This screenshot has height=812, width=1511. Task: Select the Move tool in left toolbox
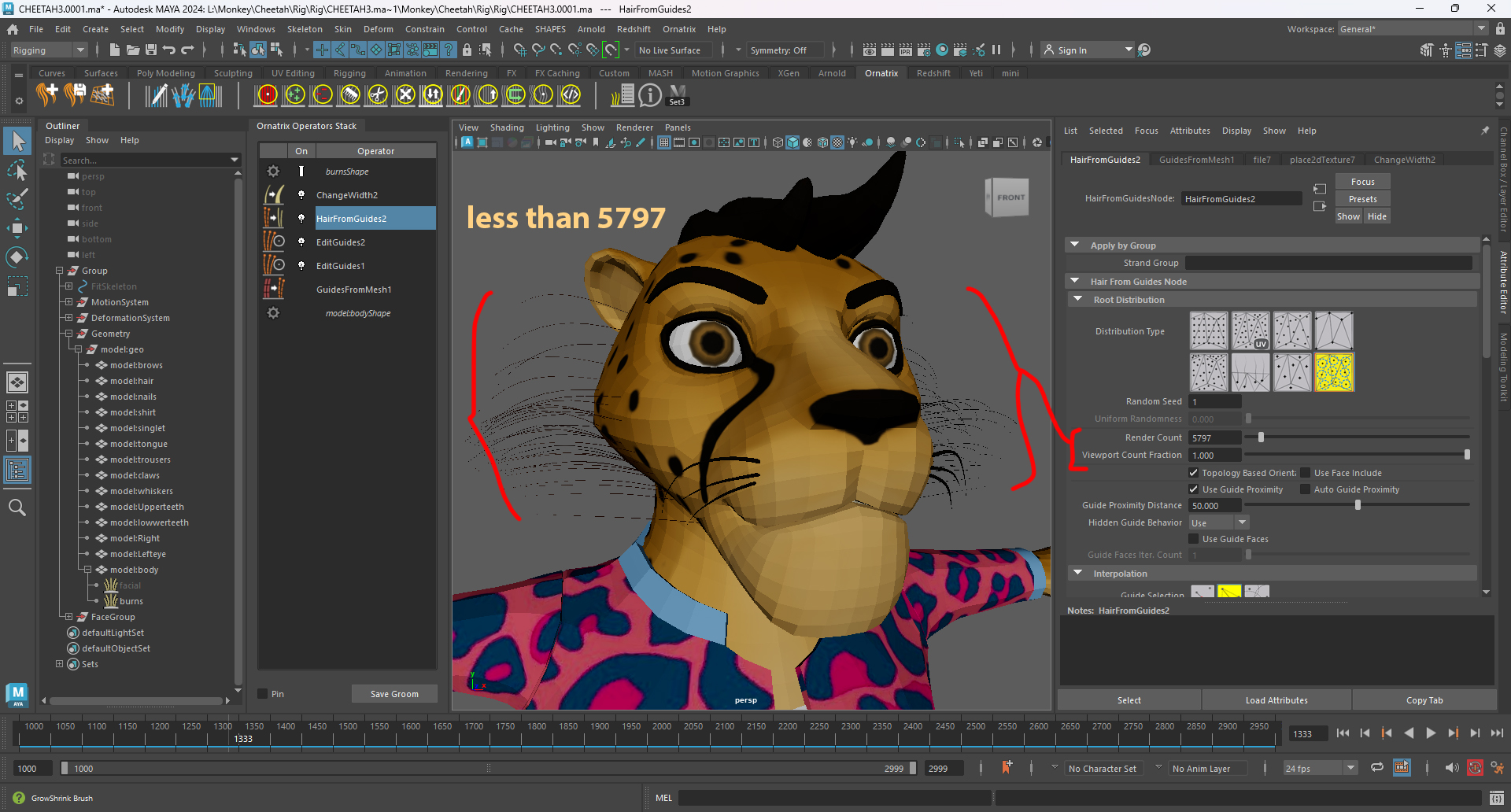tap(17, 228)
